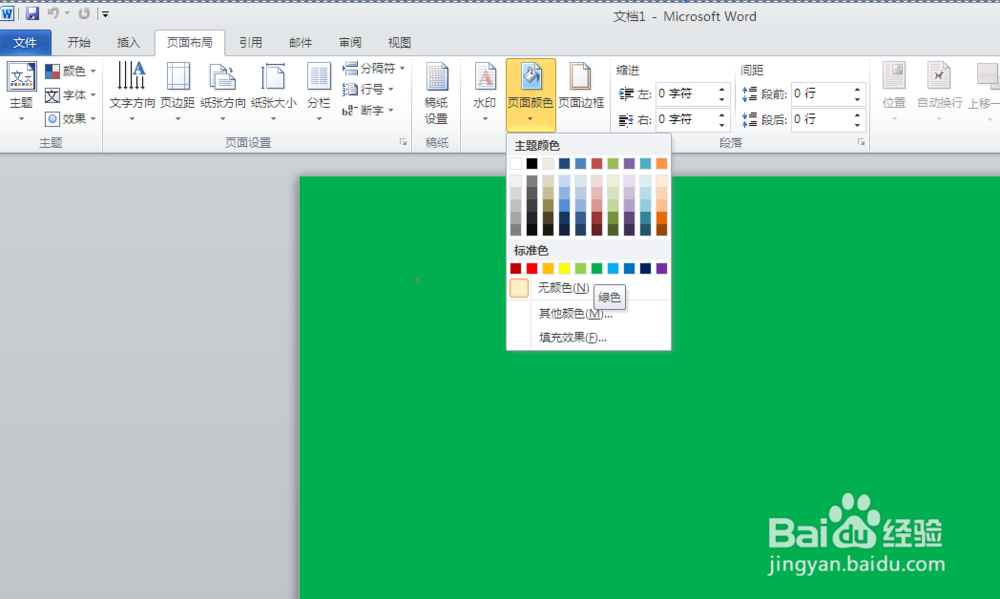Click the Redo icon in quick access toolbar

[84, 13]
